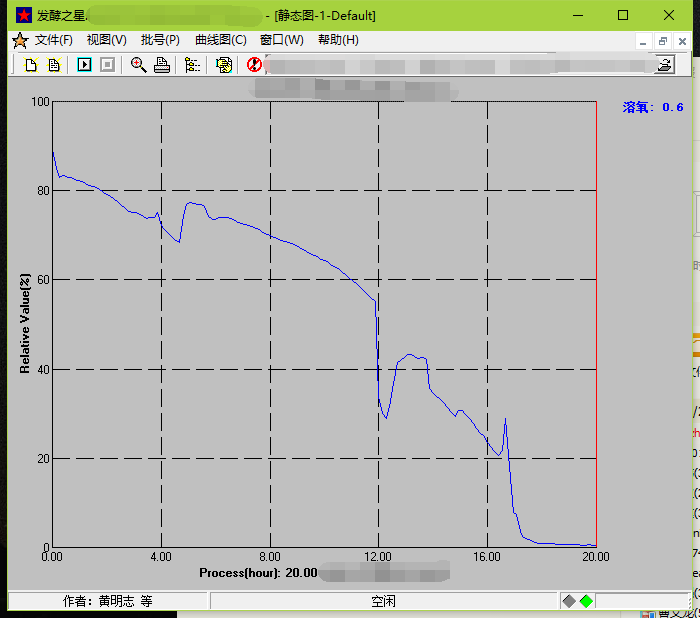Click the print icon in toolbar
Image resolution: width=700 pixels, height=618 pixels.
tap(162, 65)
